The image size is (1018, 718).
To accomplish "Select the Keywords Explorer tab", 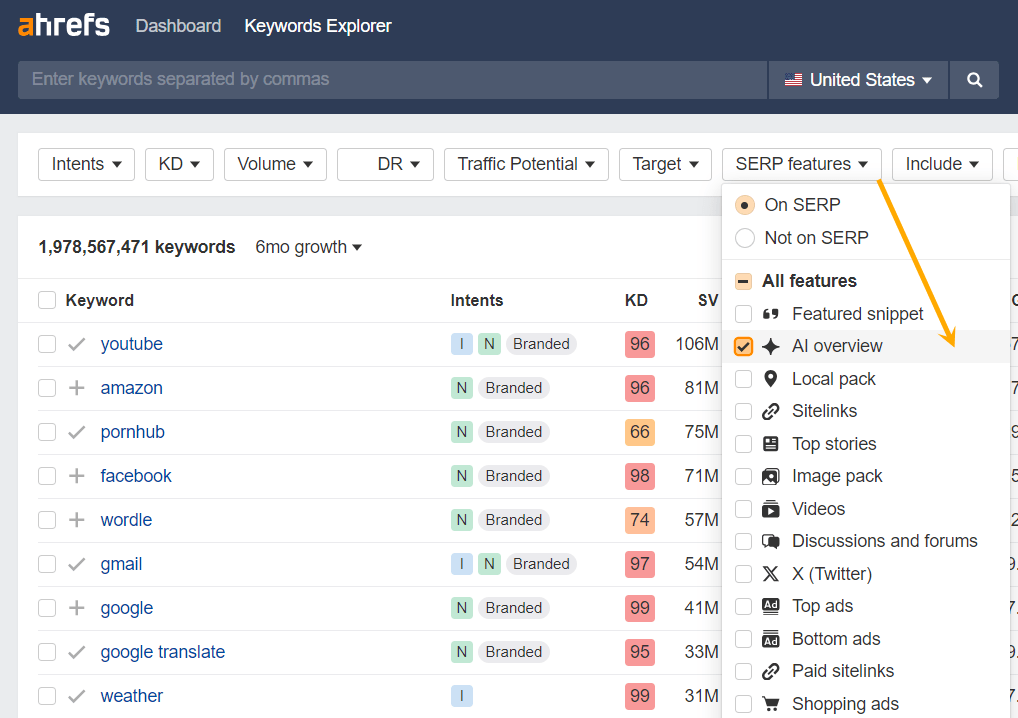I will click(x=317, y=26).
